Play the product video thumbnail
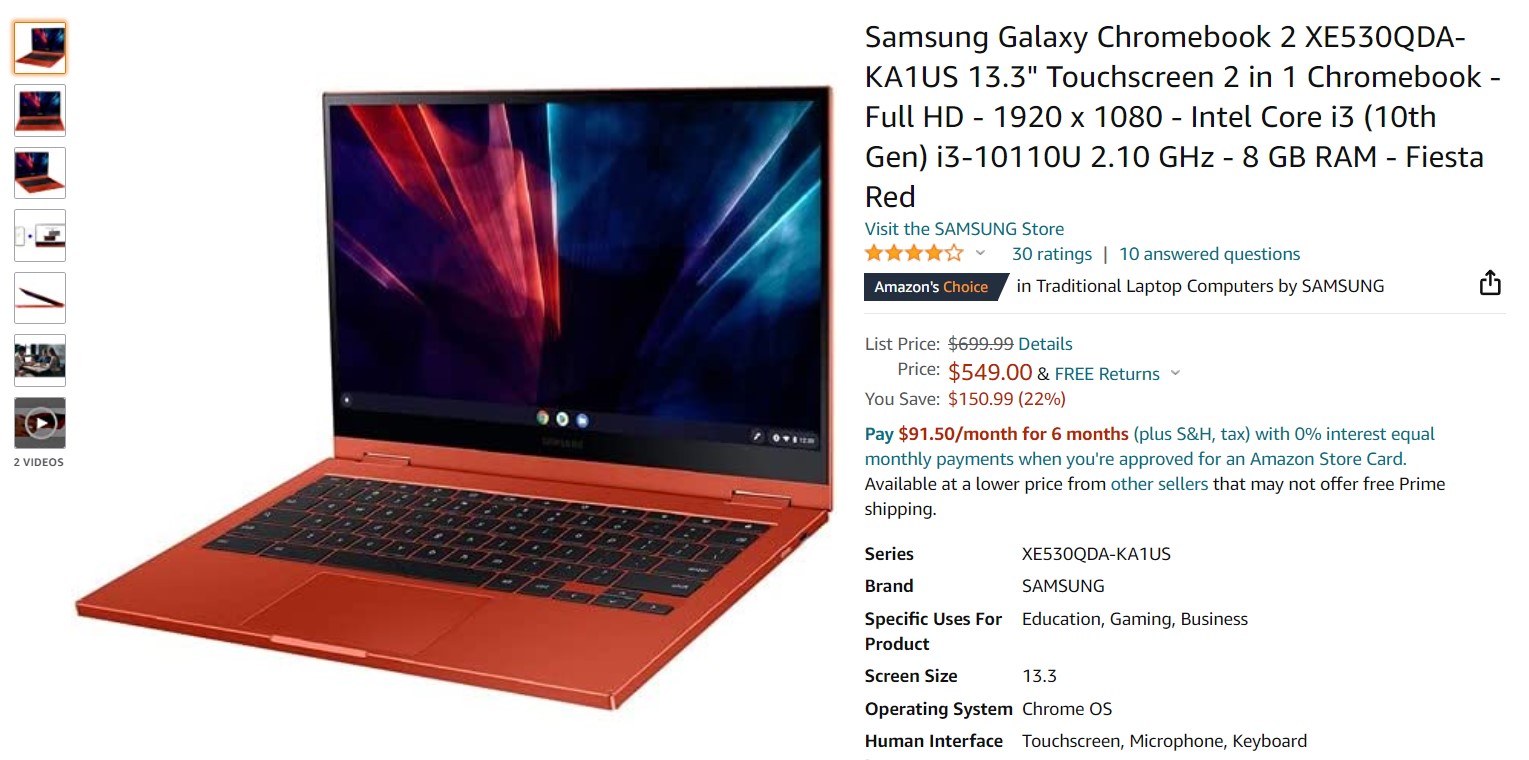 point(40,423)
